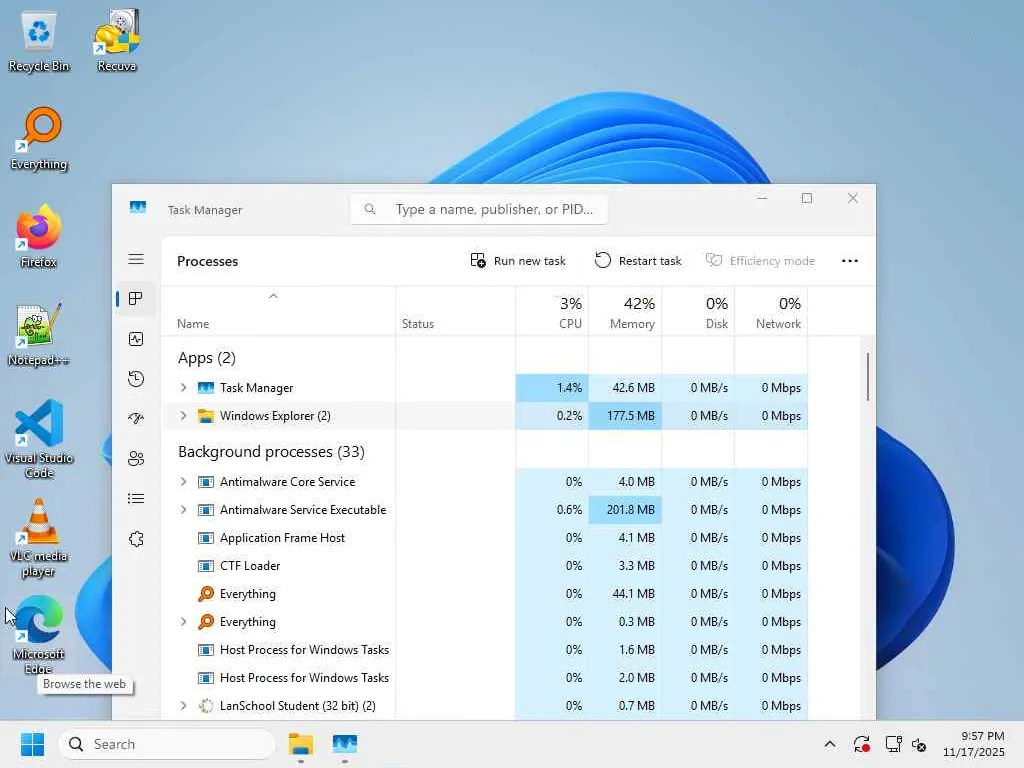This screenshot has height=768, width=1024.
Task: Open the Windows Start menu
Action: [x=32, y=744]
